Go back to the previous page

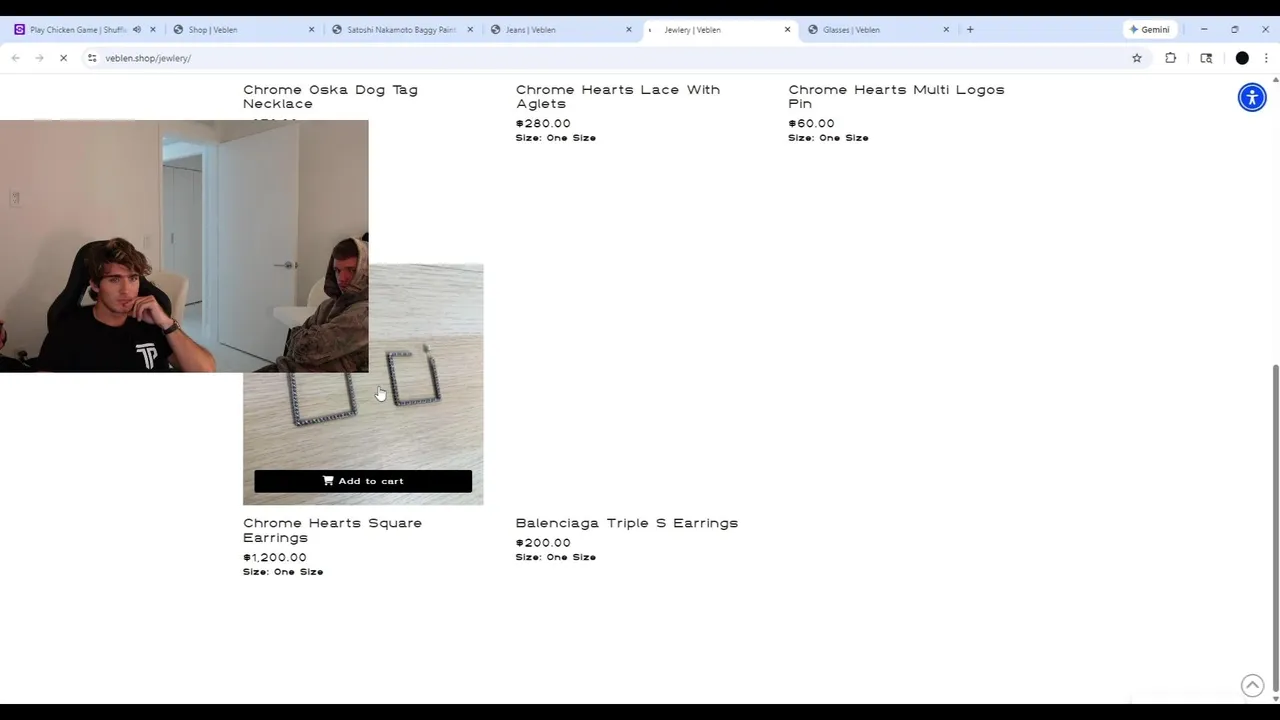(15, 58)
